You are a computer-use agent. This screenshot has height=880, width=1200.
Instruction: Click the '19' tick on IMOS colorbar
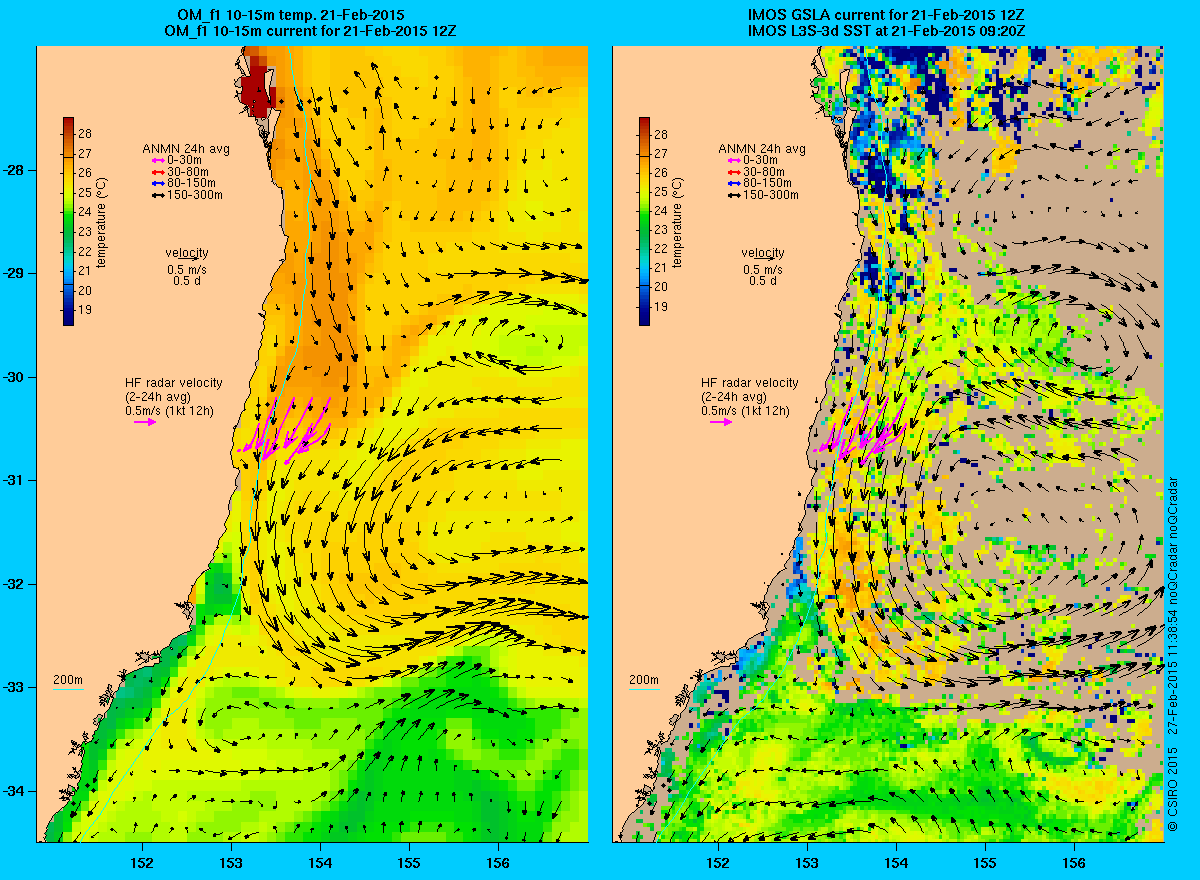tap(661, 307)
